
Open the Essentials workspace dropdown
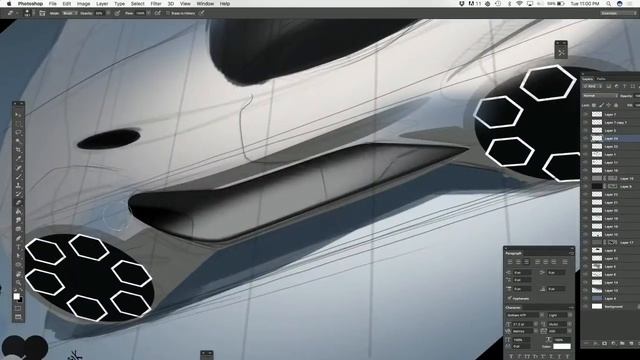point(618,13)
